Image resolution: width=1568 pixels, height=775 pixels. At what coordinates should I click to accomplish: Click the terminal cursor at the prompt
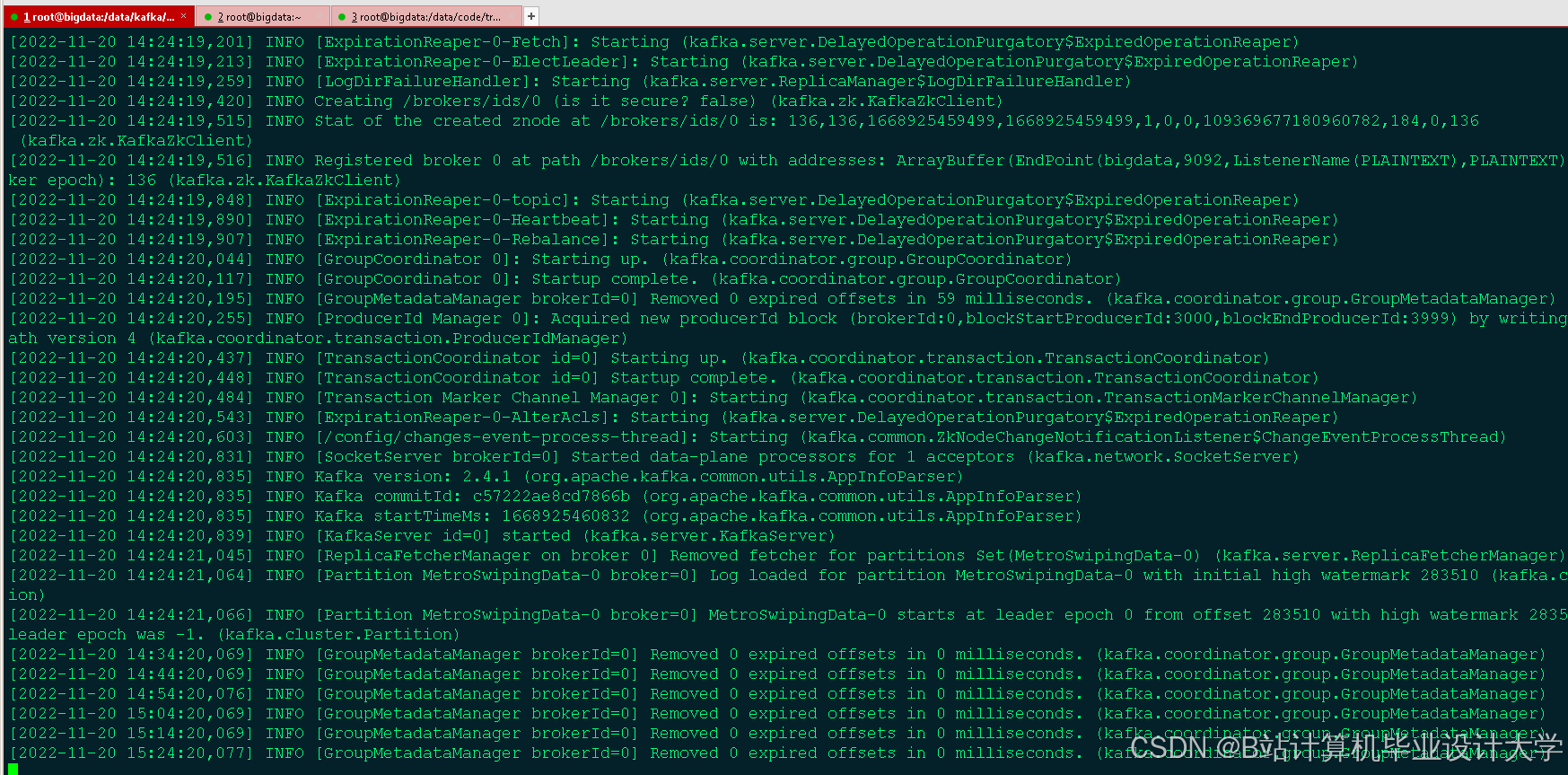pyautogui.click(x=13, y=769)
